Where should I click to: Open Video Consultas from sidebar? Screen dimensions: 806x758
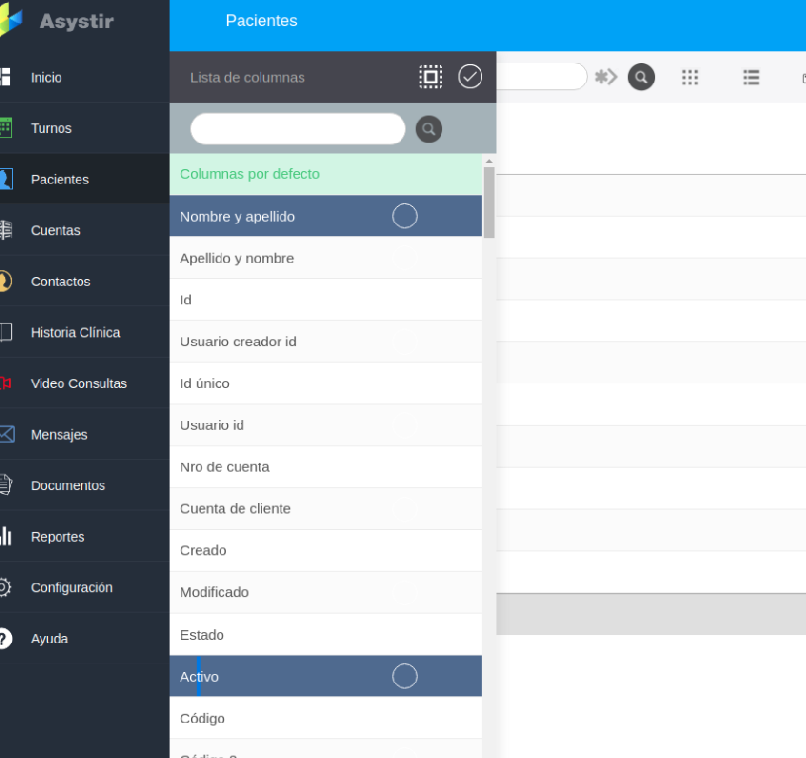78,384
